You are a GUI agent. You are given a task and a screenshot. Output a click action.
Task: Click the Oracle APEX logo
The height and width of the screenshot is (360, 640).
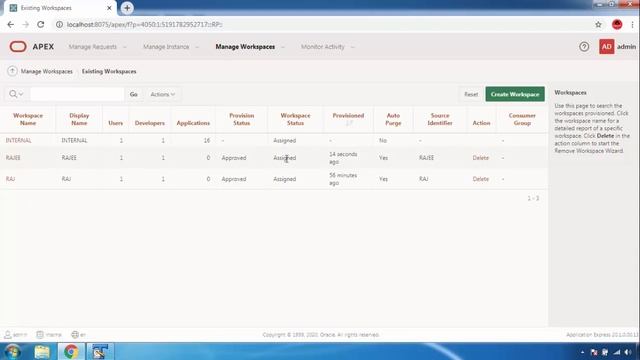(32, 47)
